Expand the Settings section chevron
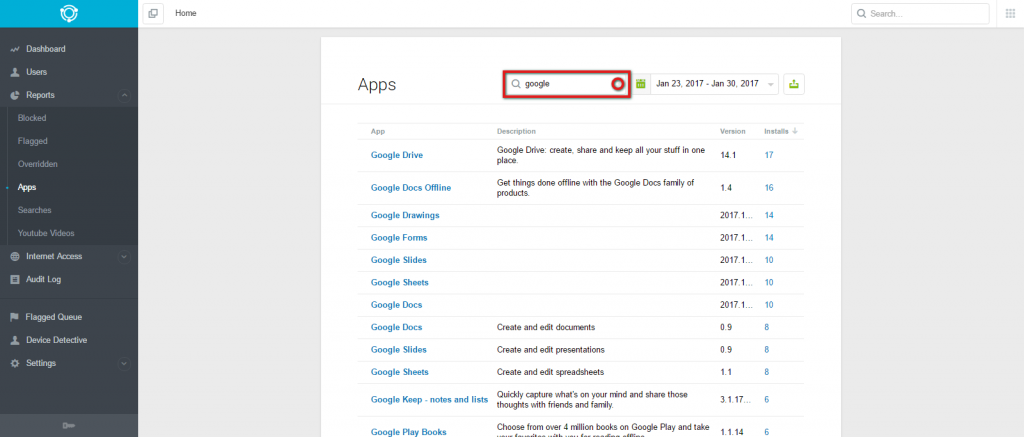The height and width of the screenshot is (437, 1024). 124,363
